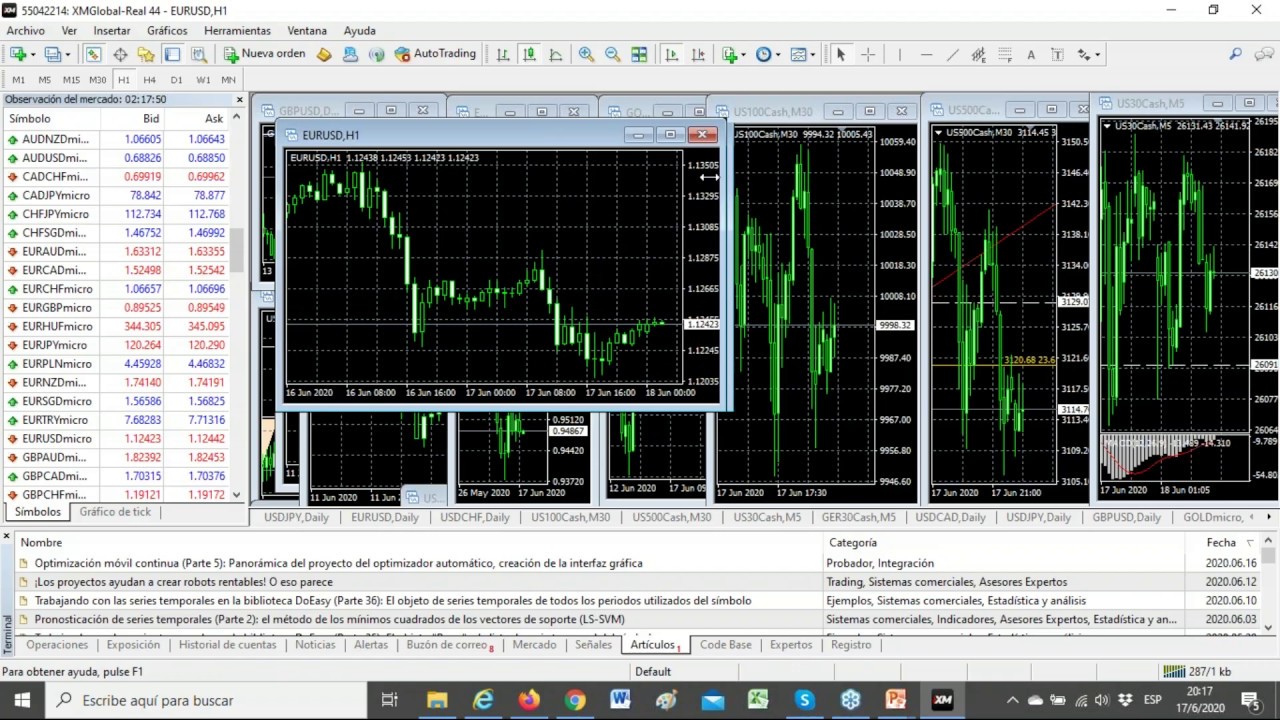Close the Market Watch panel
The width and height of the screenshot is (1280, 720).
(x=239, y=99)
